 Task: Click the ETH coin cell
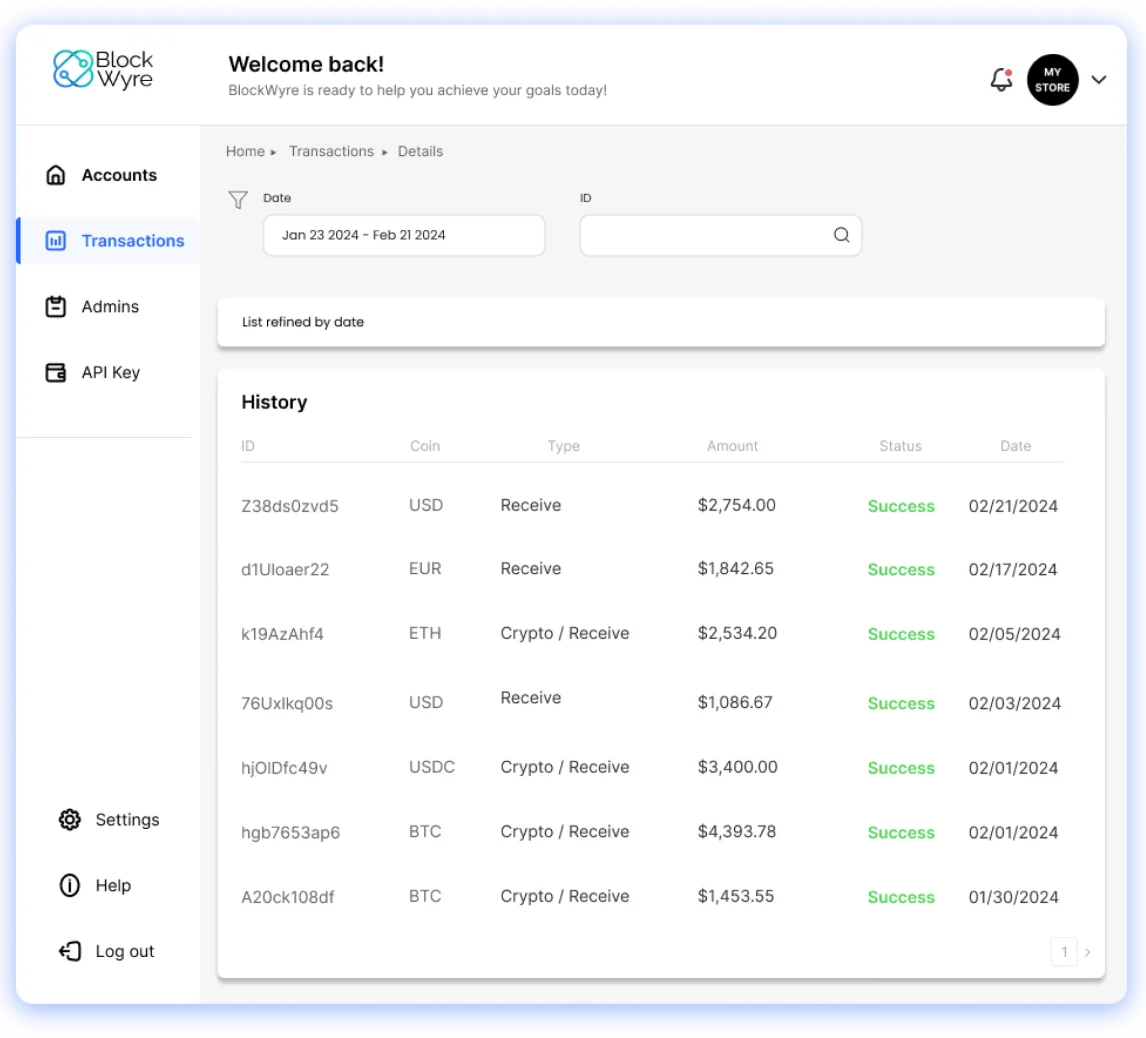coord(425,633)
